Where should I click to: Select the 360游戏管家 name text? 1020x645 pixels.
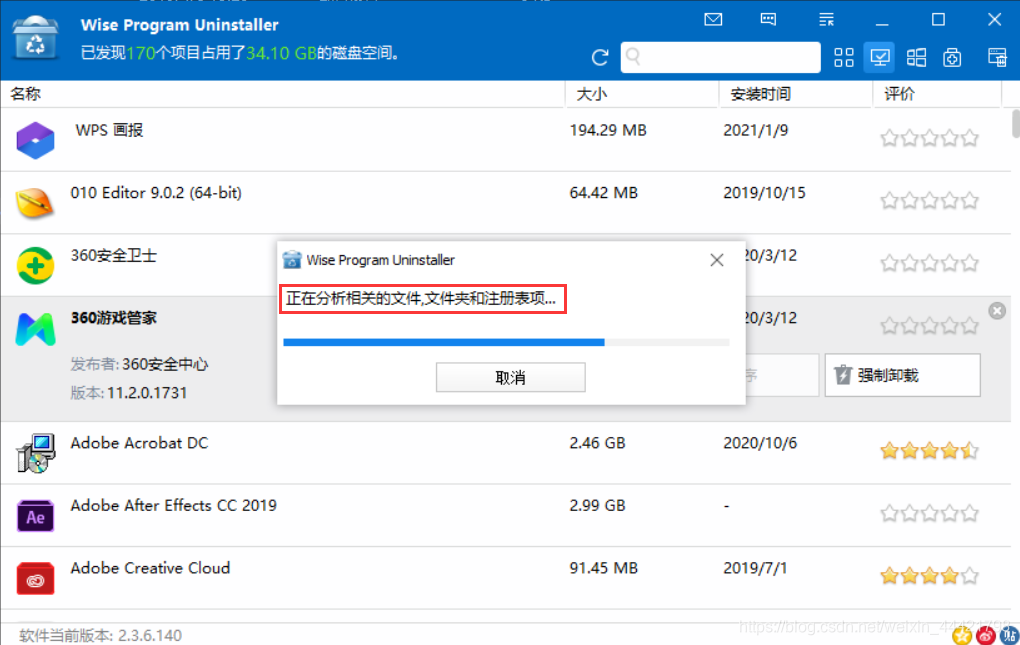coord(114,318)
